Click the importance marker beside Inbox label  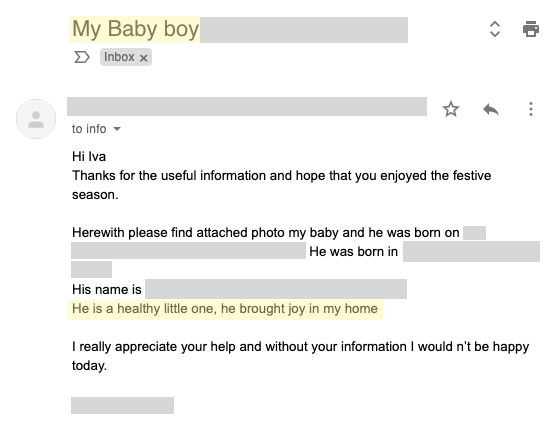pos(82,57)
